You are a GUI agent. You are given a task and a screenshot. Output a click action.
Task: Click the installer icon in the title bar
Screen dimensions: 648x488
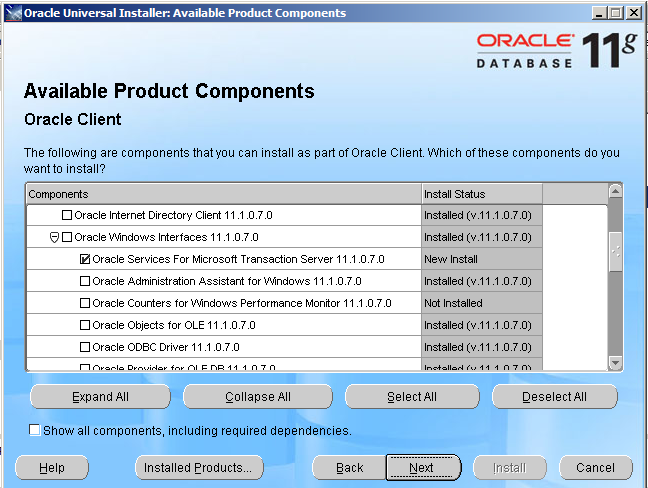14,13
